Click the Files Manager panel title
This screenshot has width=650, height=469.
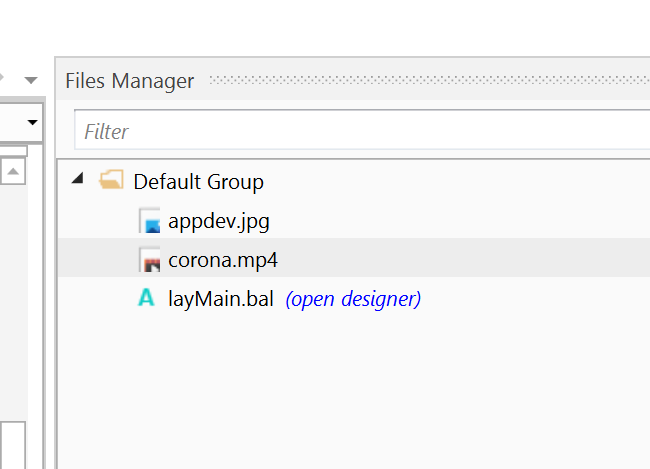click(x=130, y=81)
